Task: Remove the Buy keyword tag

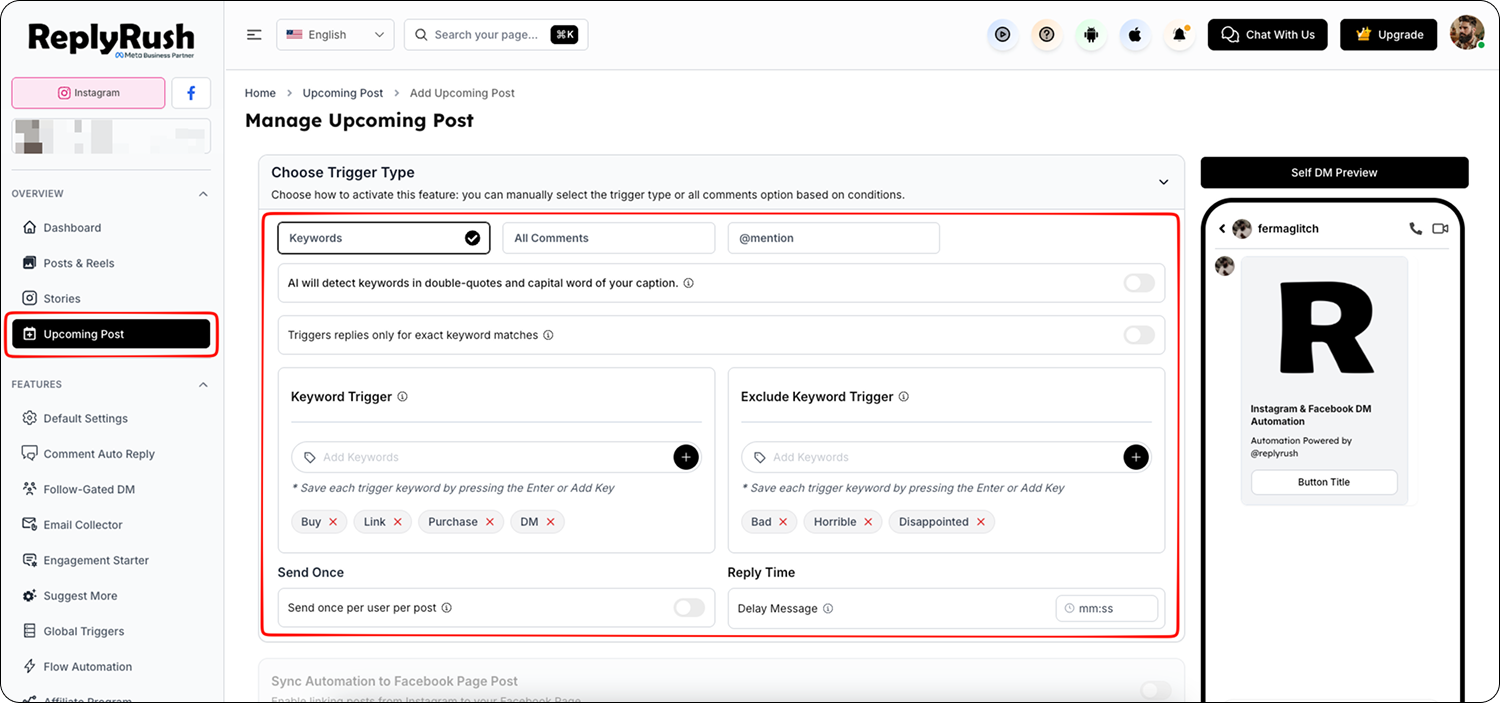Action: click(x=333, y=522)
